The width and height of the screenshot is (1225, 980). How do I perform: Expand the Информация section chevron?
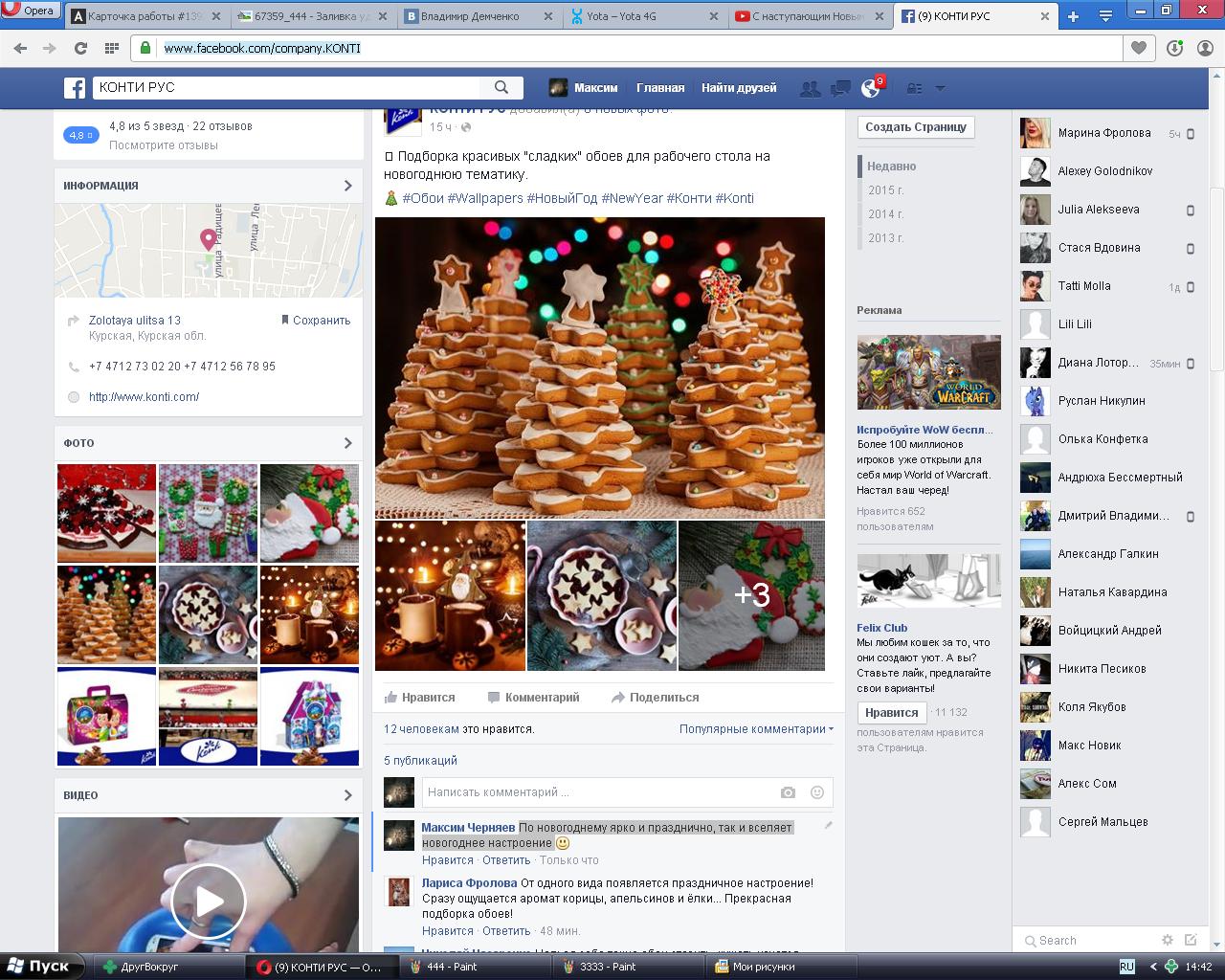point(347,186)
